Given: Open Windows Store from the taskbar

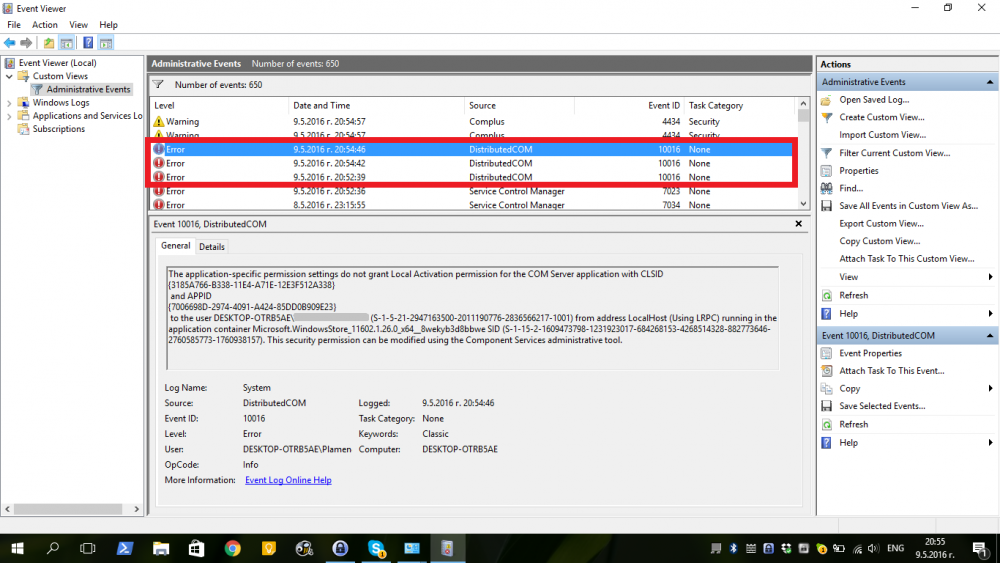Looking at the screenshot, I should pos(196,548).
